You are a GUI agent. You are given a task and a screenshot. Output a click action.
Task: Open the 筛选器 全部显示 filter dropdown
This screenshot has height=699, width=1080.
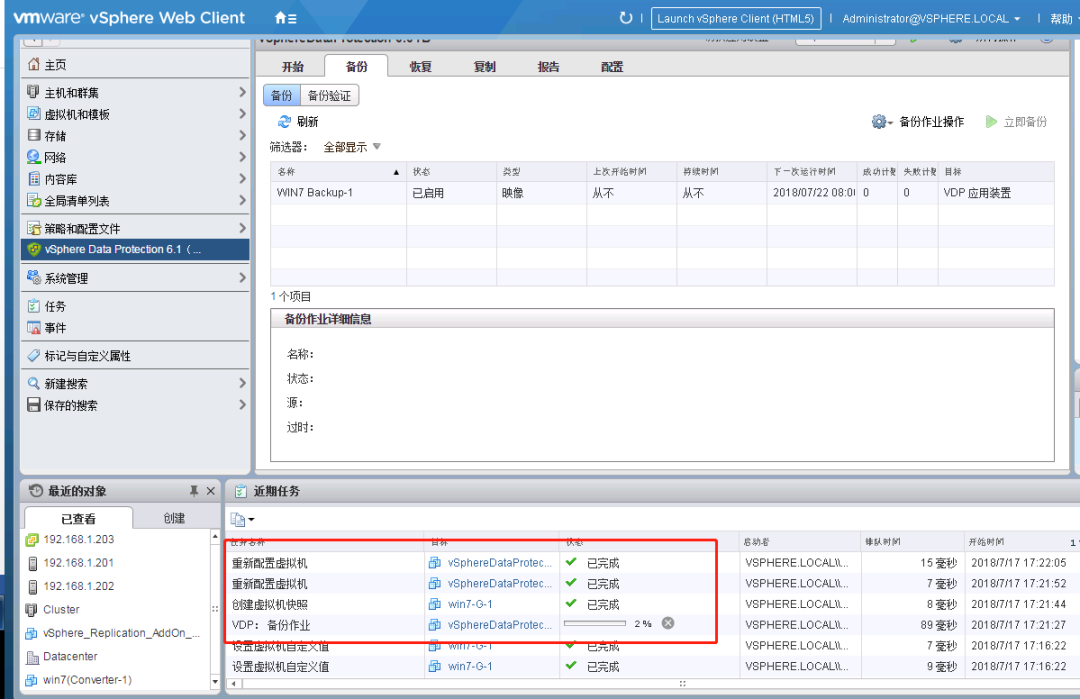[352, 147]
